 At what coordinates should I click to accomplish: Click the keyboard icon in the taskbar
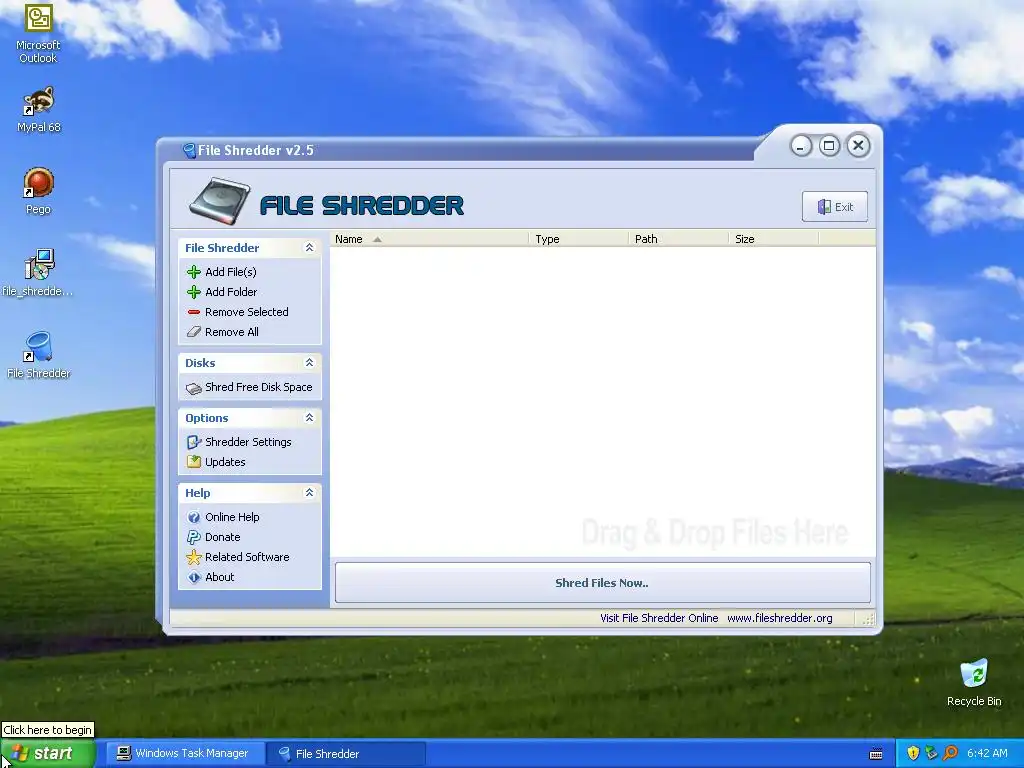[x=876, y=754]
